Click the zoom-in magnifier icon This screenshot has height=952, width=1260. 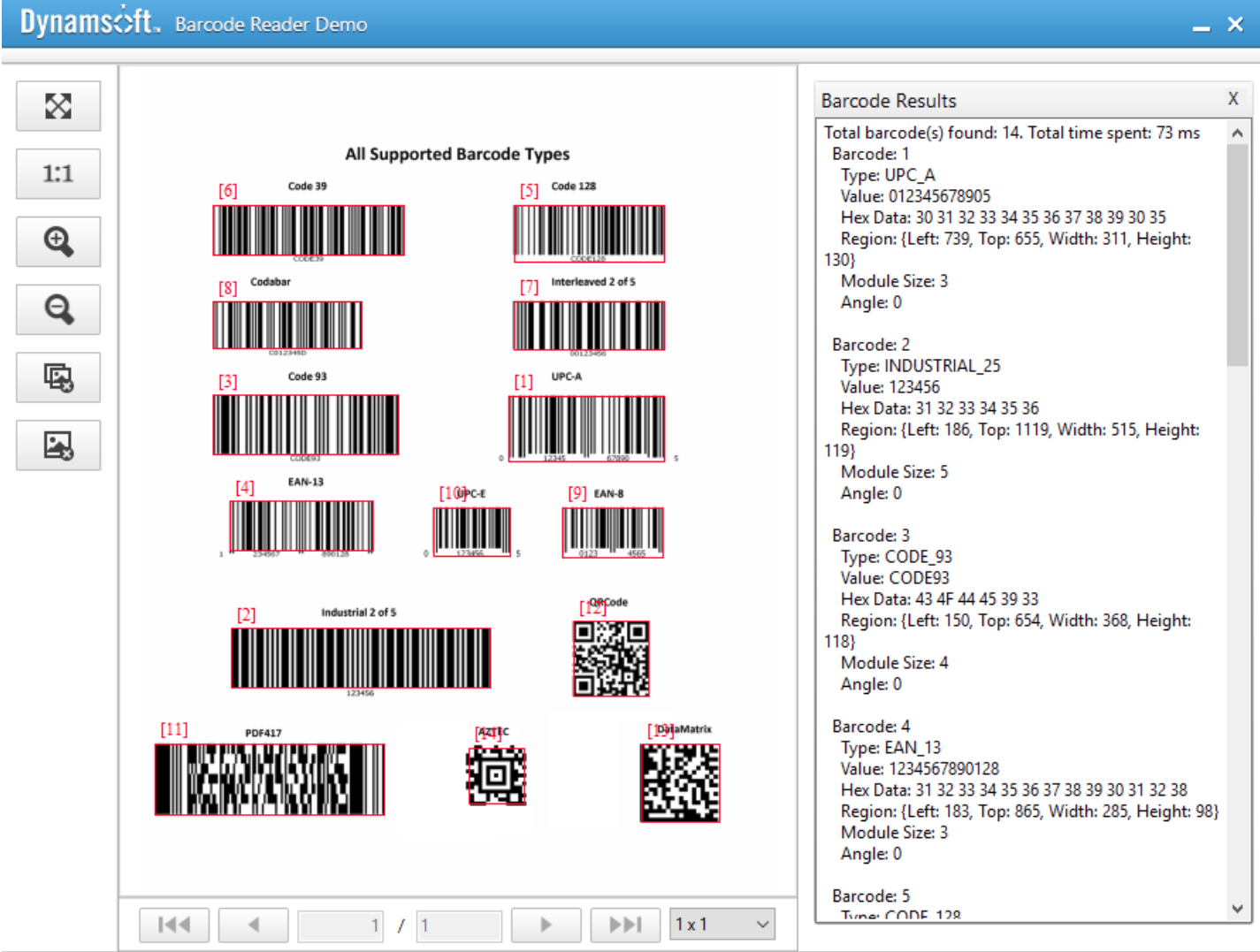pos(58,241)
